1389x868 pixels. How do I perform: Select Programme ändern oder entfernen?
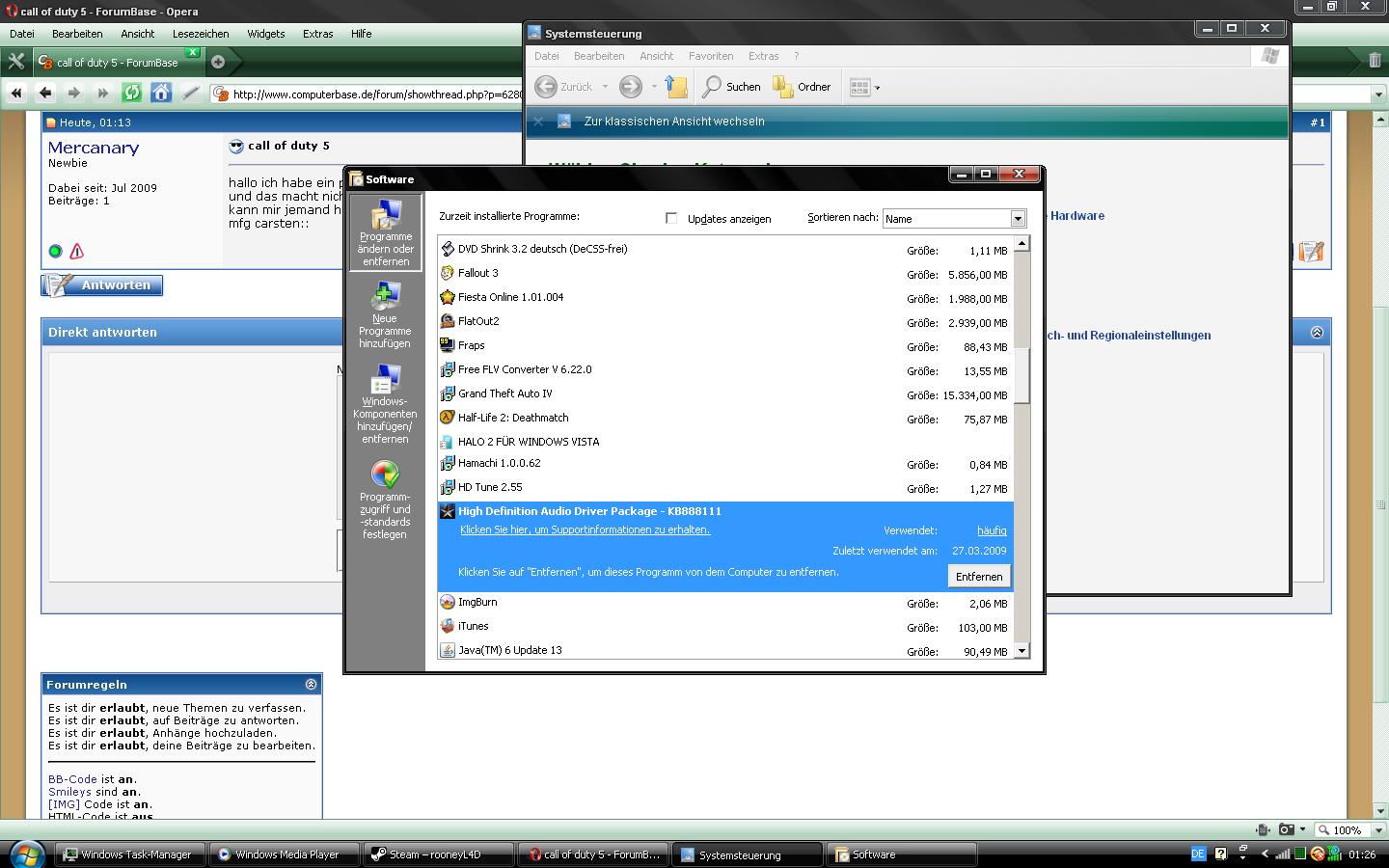385,233
